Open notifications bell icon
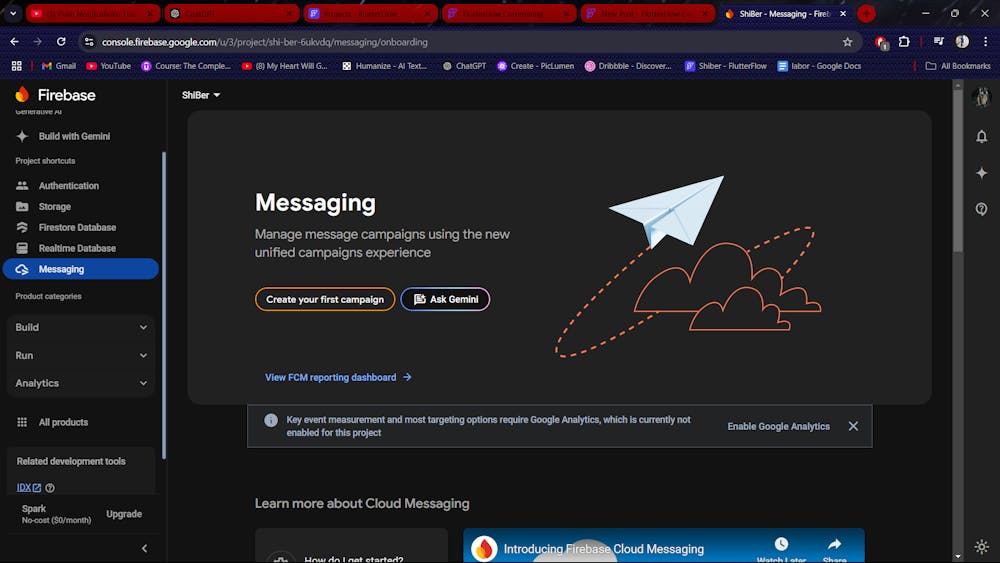 pyautogui.click(x=982, y=136)
